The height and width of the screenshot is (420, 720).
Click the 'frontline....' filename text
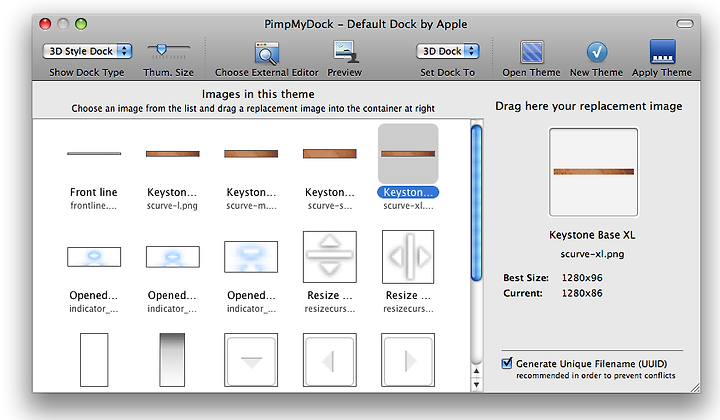click(94, 206)
